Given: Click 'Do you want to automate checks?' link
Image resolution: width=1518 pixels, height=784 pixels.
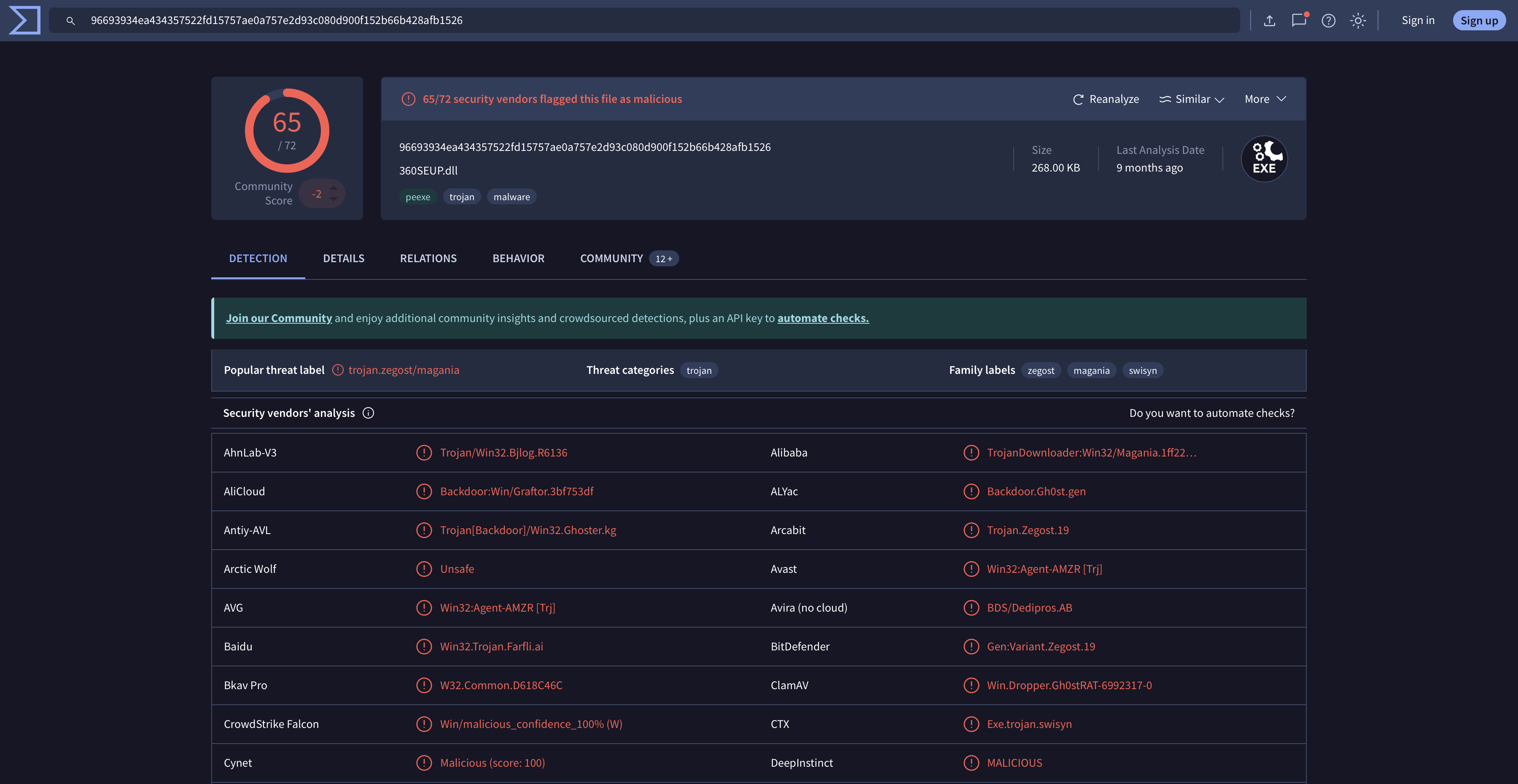Looking at the screenshot, I should click(1211, 413).
